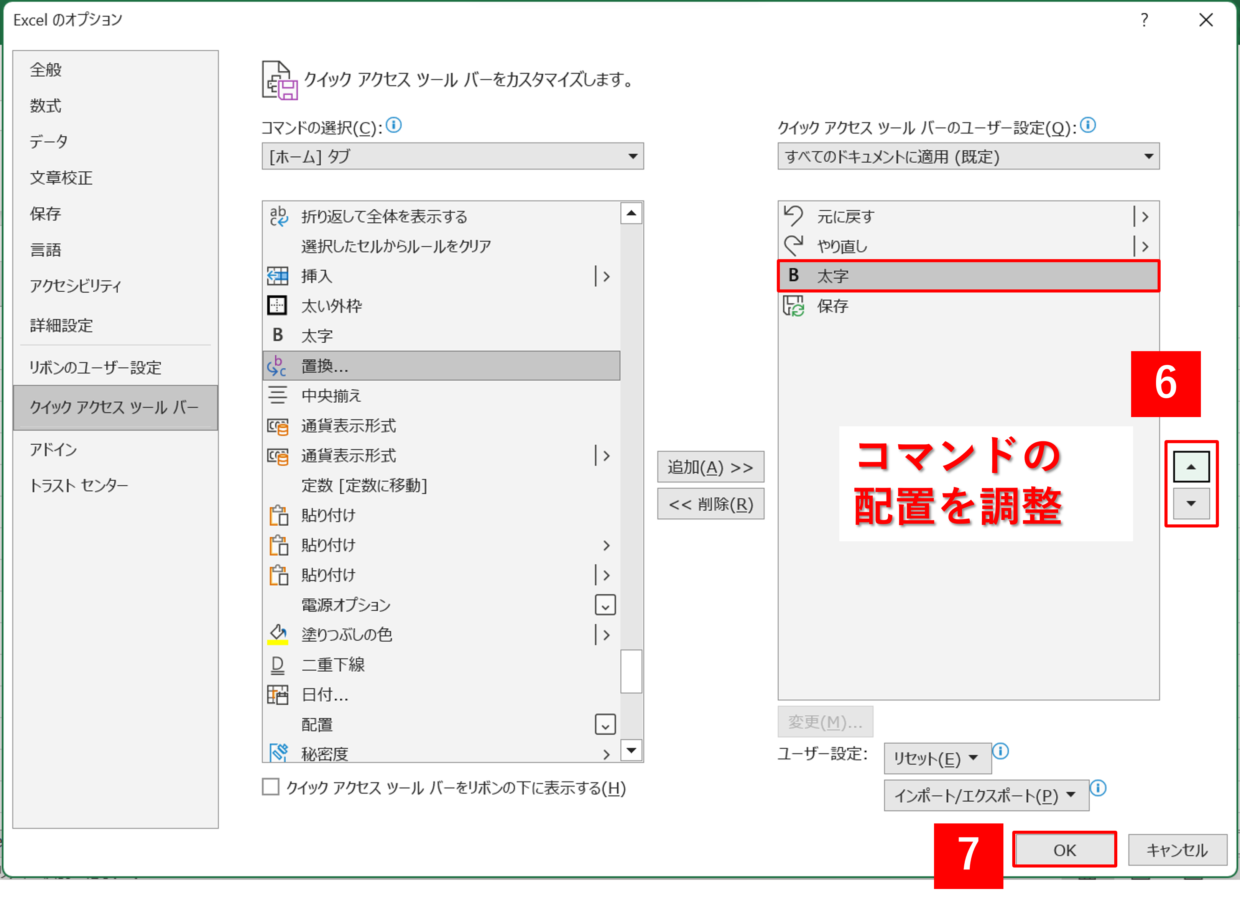Click the plain chevron on a 貼り付け row

click(606, 545)
